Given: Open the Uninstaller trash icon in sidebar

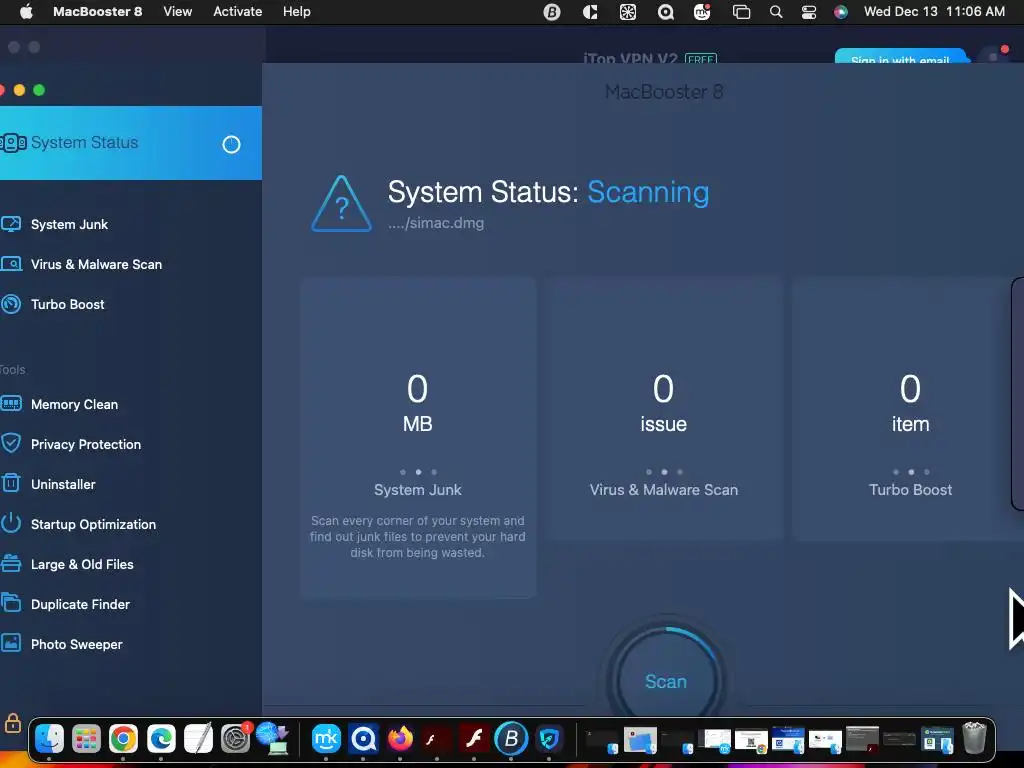Looking at the screenshot, I should (x=10, y=483).
